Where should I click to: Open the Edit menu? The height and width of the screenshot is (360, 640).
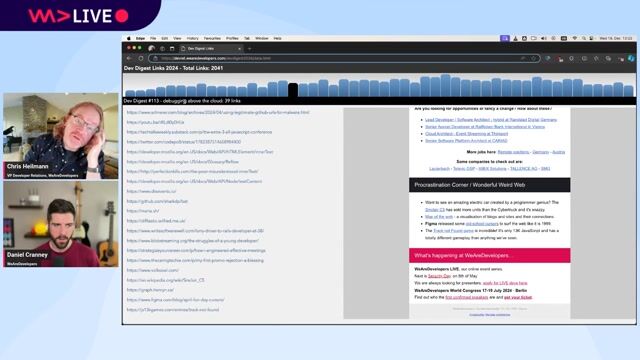click(x=164, y=38)
